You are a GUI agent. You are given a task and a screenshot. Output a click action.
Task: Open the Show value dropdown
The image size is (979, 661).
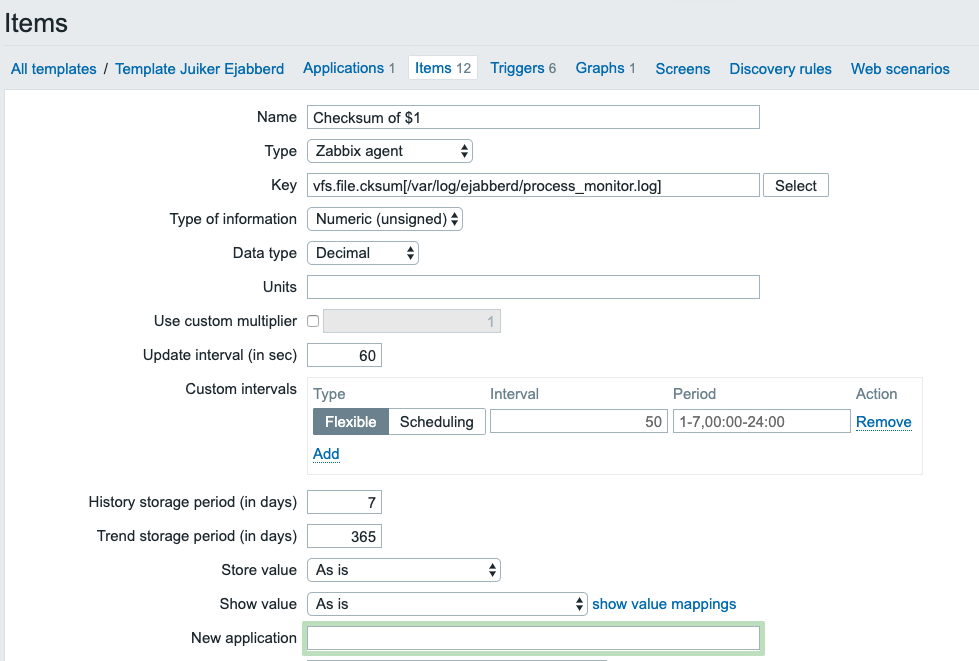[x=446, y=604]
